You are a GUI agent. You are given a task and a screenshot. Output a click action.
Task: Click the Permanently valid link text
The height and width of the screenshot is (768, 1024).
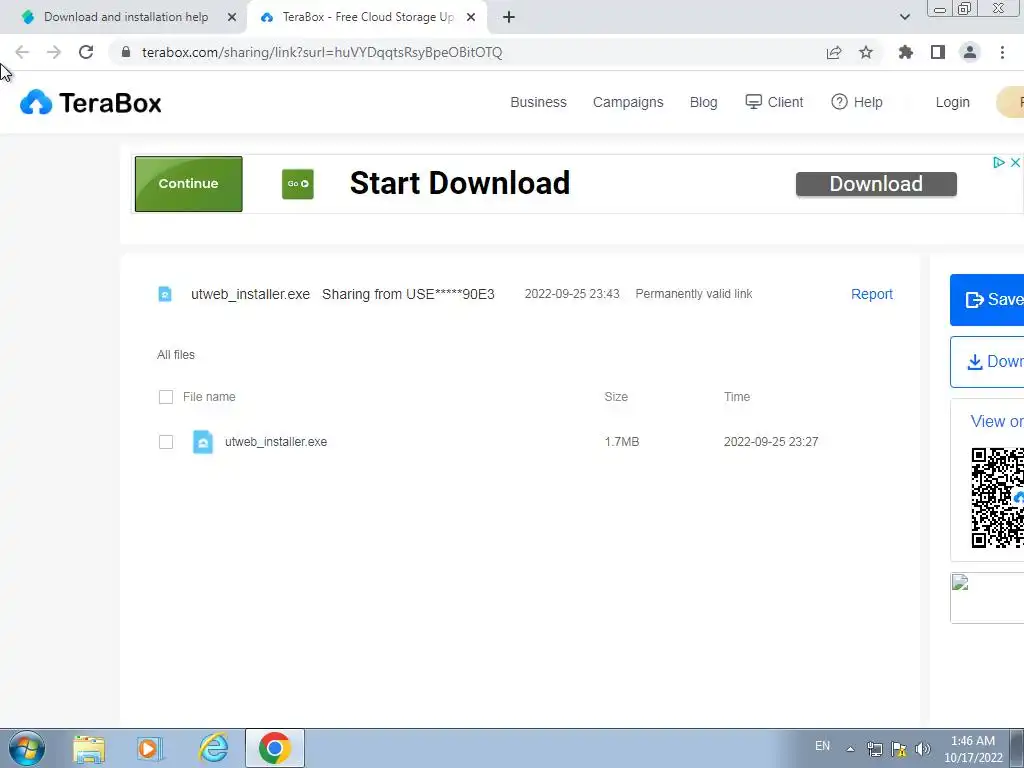point(694,294)
